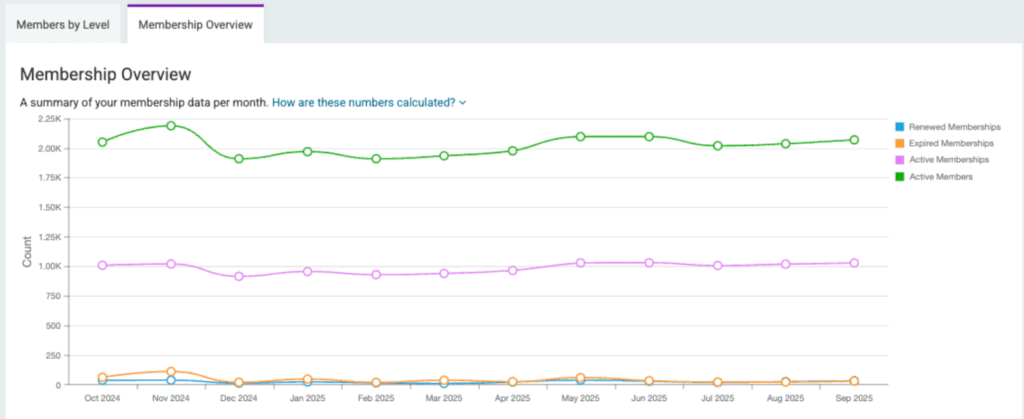Click Active Members peak point at Nov 2024
Viewport: 1024px width, 419px height.
[x=171, y=126]
